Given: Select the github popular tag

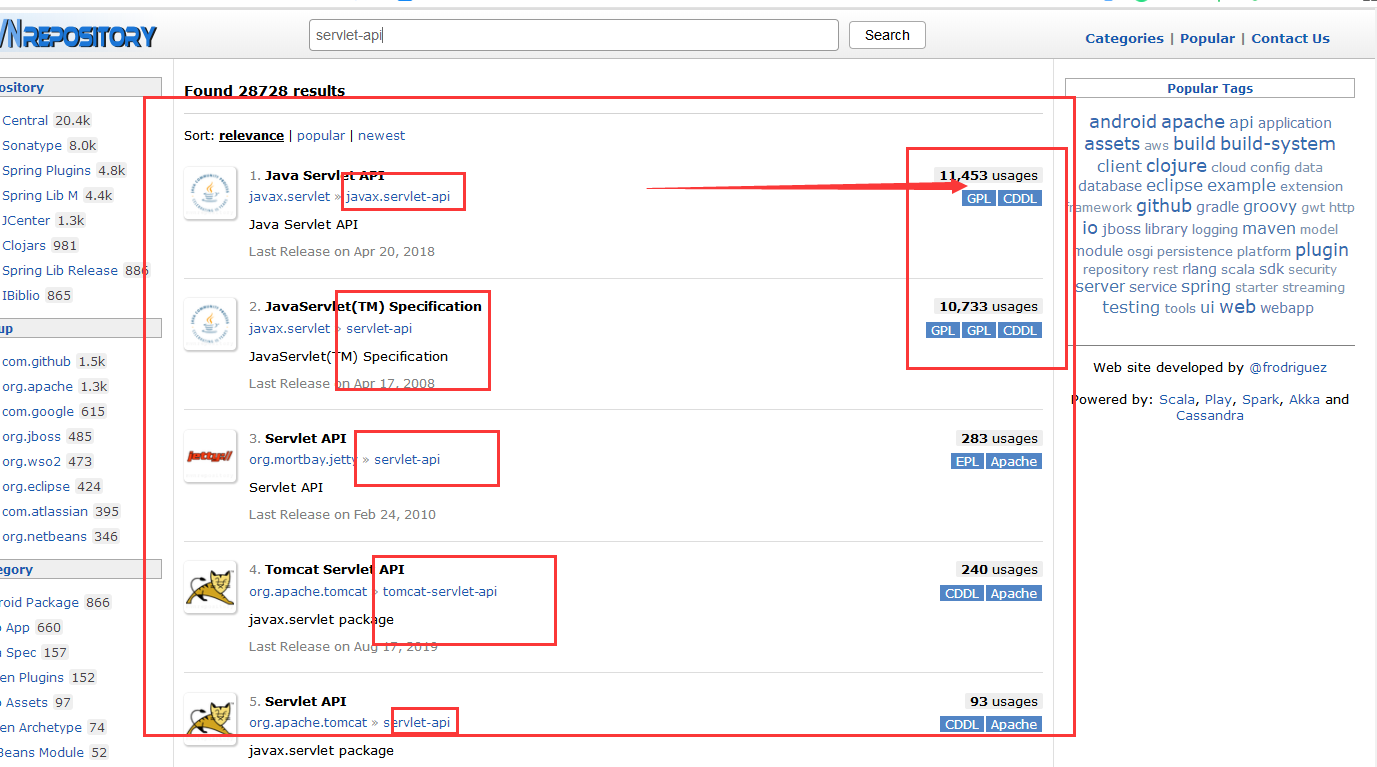Looking at the screenshot, I should (1163, 206).
